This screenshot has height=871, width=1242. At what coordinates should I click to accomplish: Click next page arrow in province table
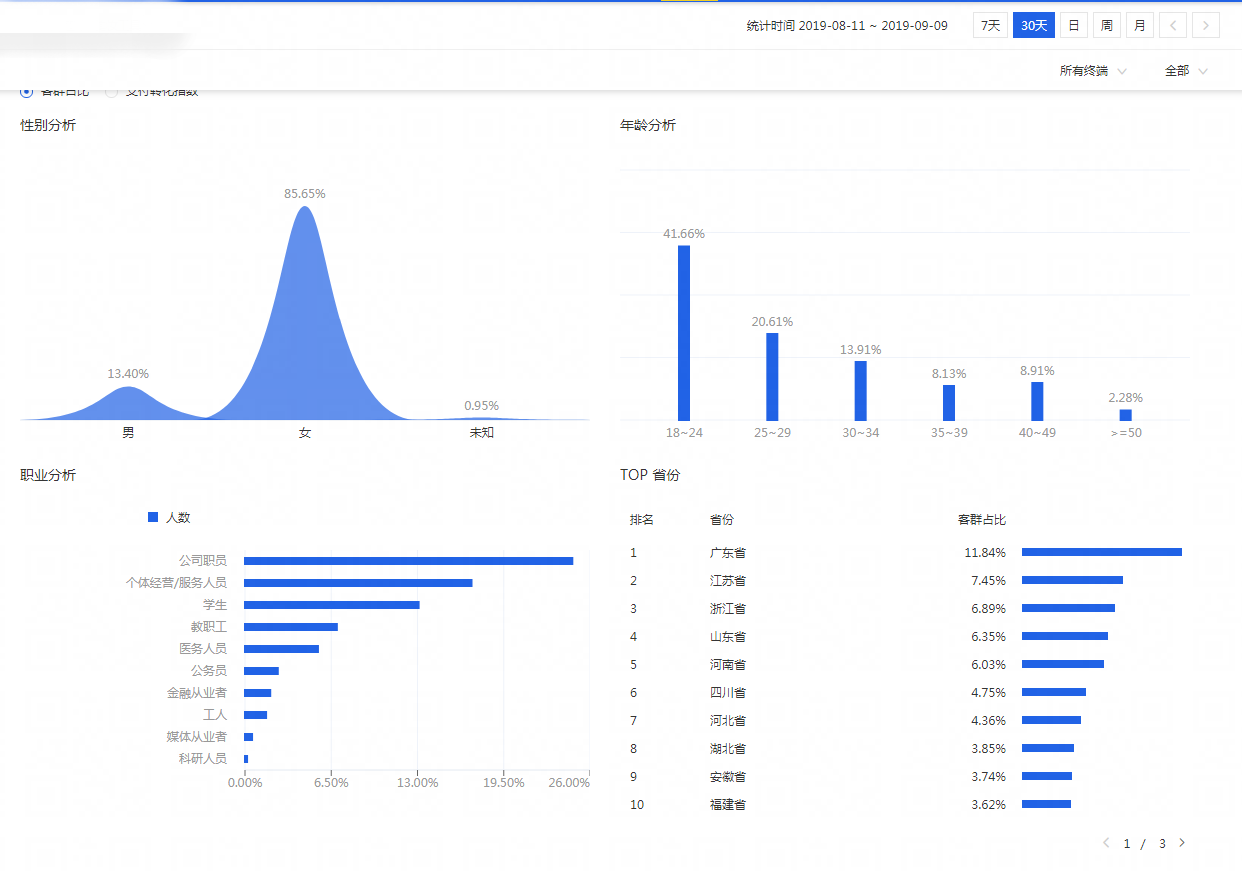click(x=1182, y=843)
